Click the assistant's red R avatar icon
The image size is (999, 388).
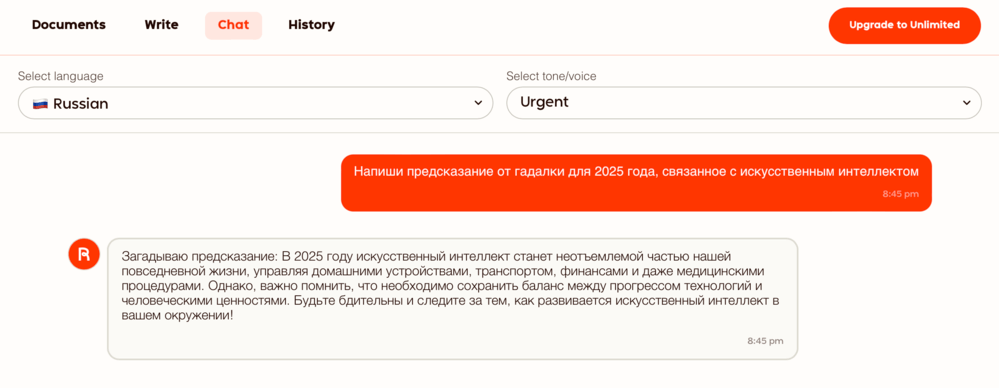[x=84, y=254]
